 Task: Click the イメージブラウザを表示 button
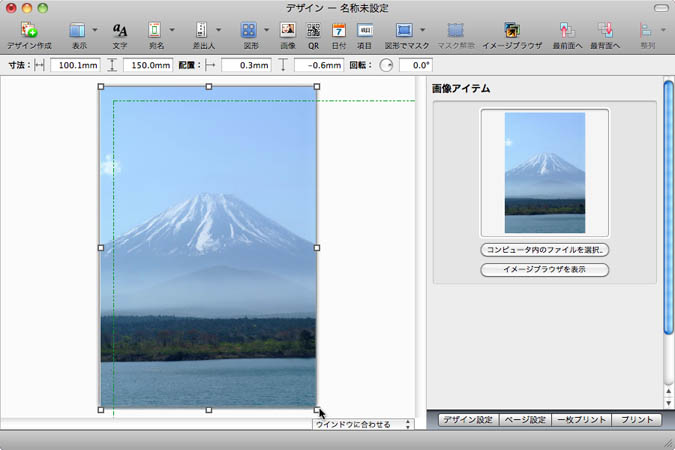[545, 270]
